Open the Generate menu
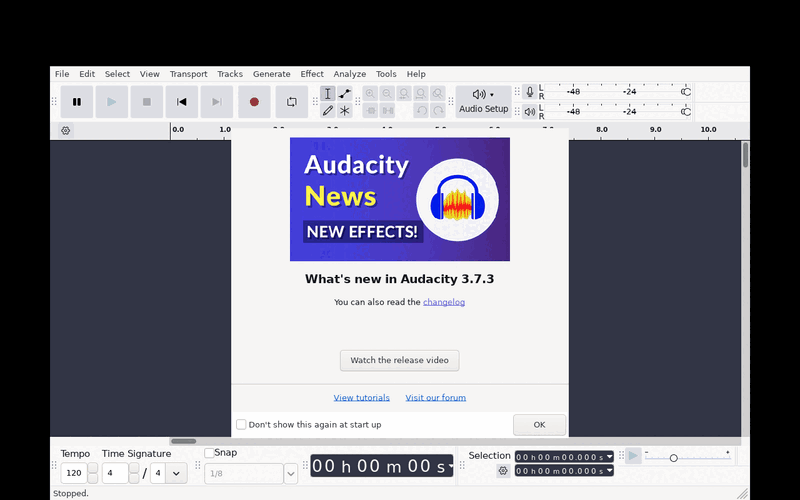800x500 pixels. pos(271,74)
